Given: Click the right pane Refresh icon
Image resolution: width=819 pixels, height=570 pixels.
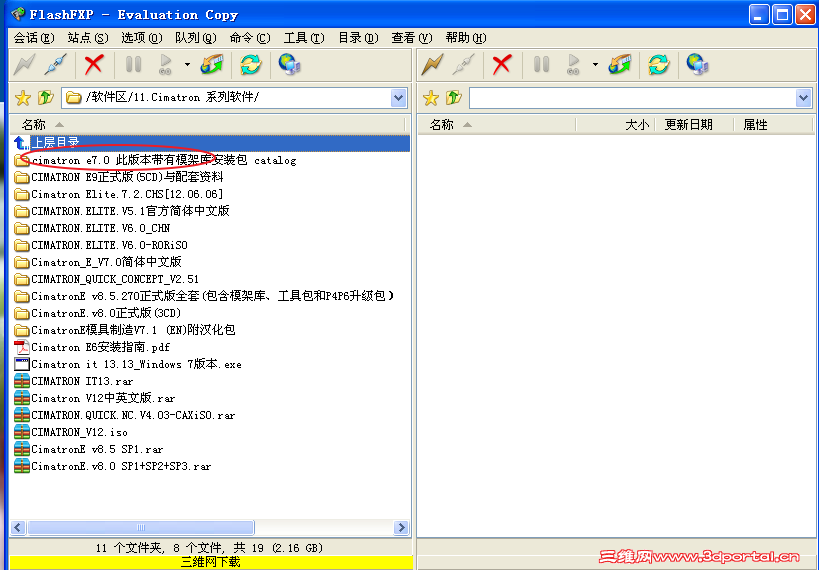Looking at the screenshot, I should (659, 65).
